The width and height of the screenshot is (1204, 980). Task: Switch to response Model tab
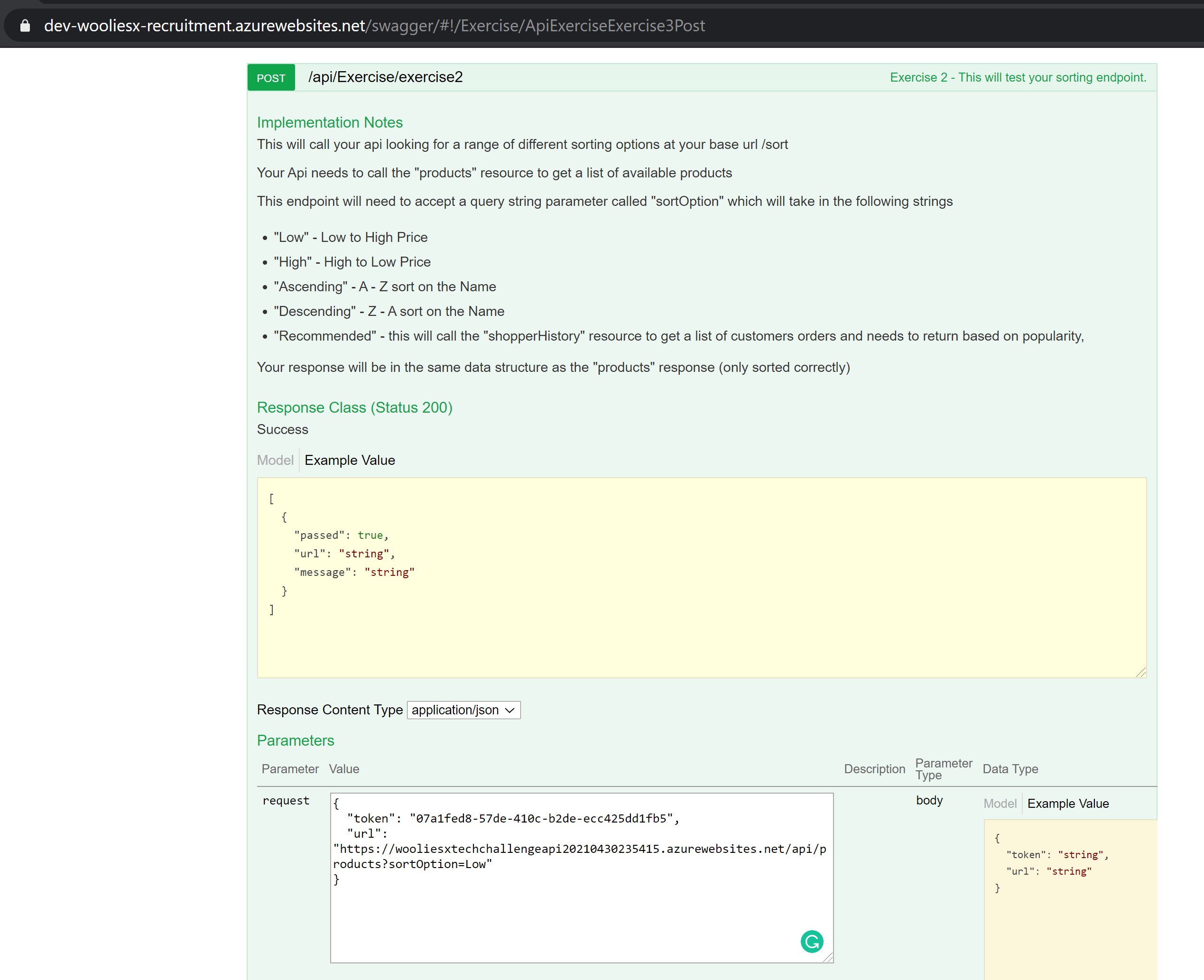click(275, 460)
